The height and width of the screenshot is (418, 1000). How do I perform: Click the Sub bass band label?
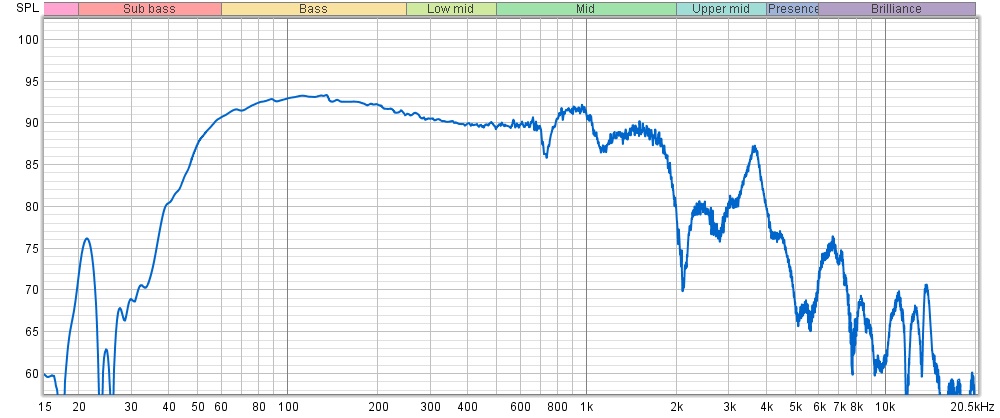coord(150,9)
